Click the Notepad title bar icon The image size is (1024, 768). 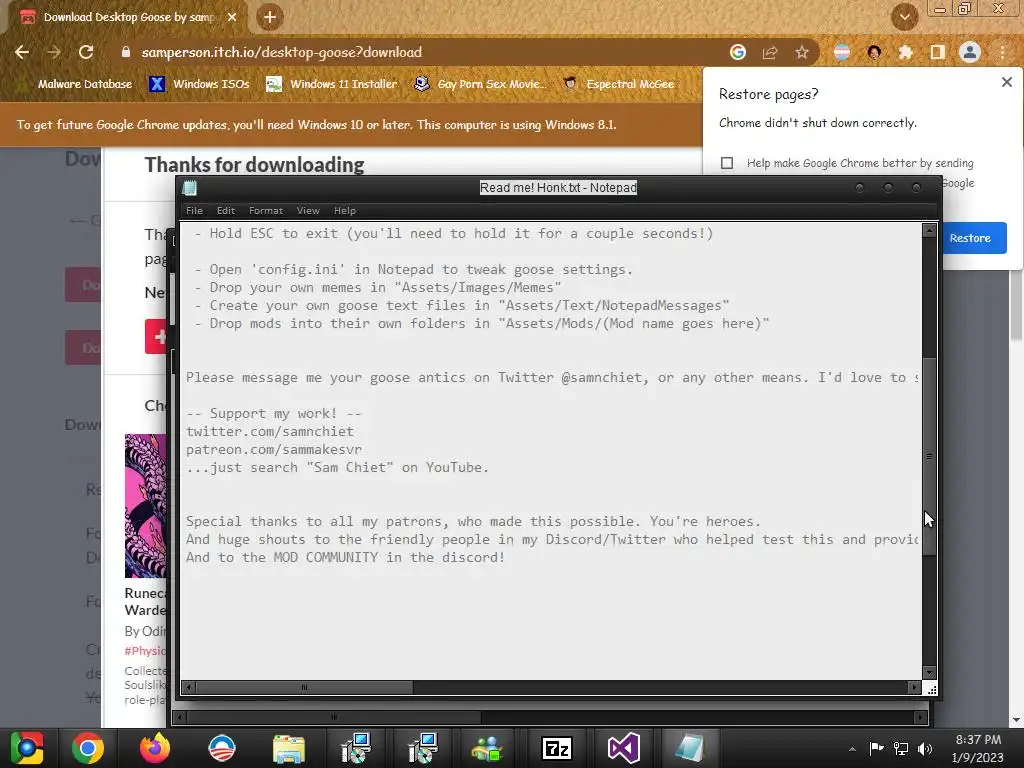click(190, 188)
